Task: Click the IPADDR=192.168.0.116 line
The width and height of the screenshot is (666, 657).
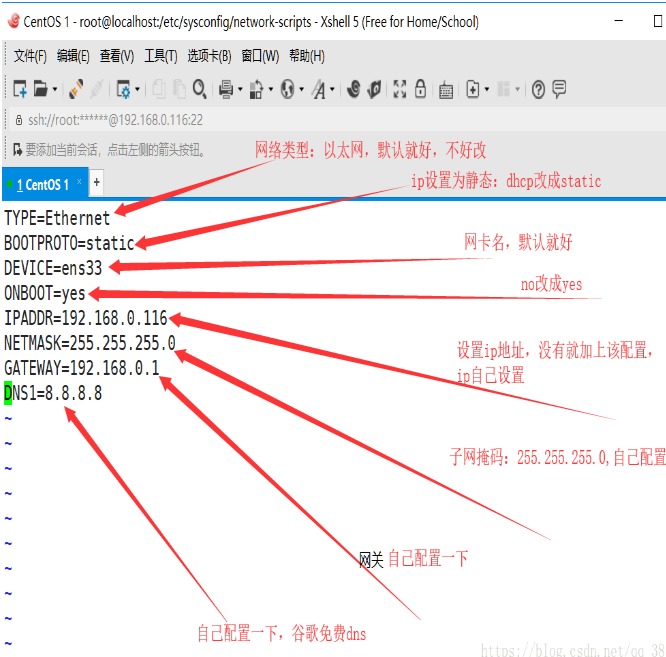Action: click(86, 319)
